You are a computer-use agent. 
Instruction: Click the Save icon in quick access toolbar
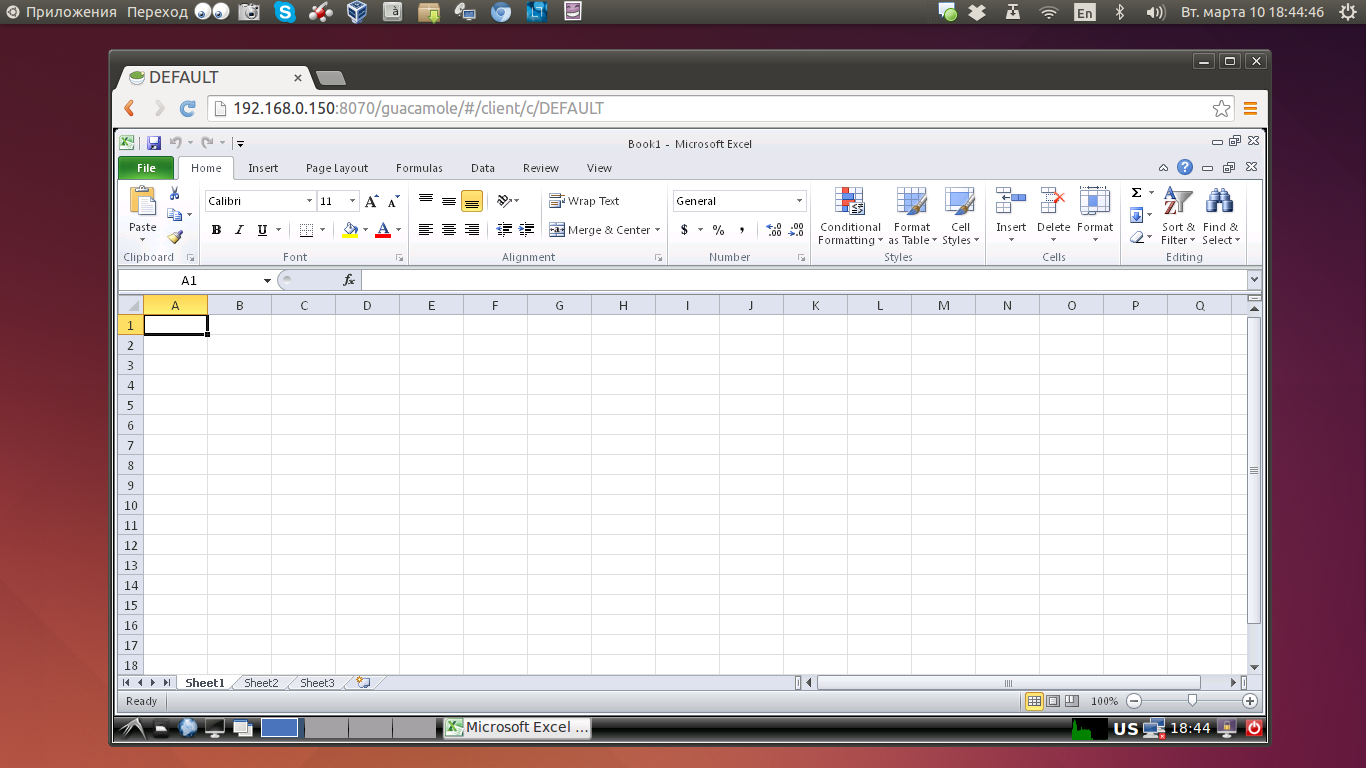click(154, 143)
